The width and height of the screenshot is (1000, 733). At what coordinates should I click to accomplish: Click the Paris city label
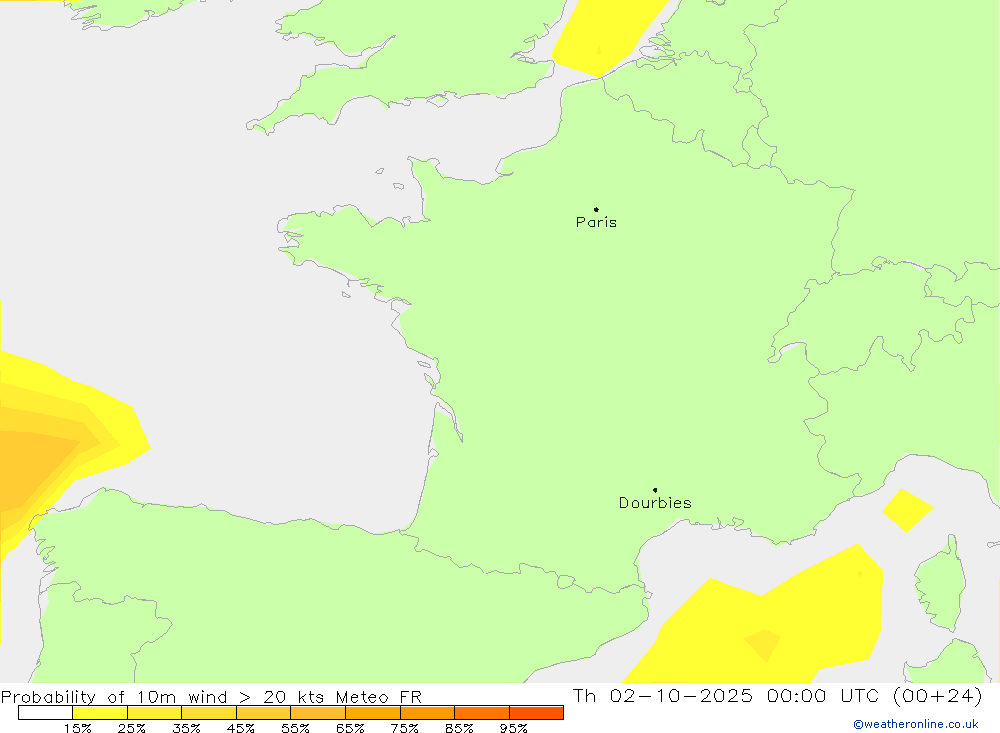[596, 222]
